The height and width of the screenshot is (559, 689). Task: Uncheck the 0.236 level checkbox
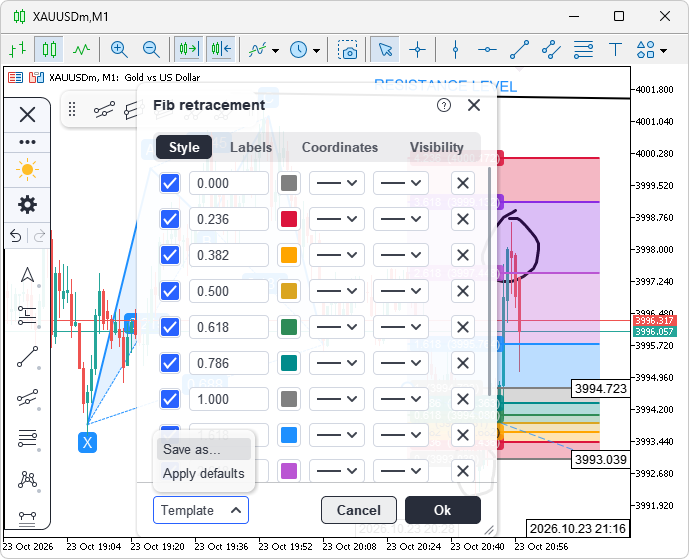tap(170, 219)
